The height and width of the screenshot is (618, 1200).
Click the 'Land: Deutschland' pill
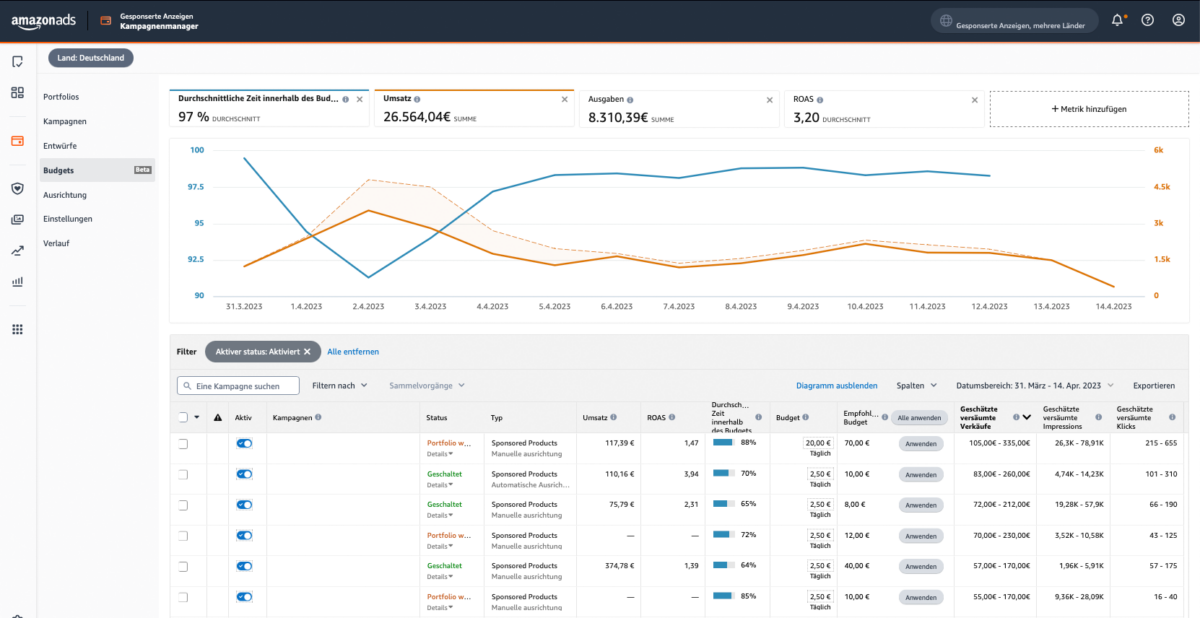(91, 58)
